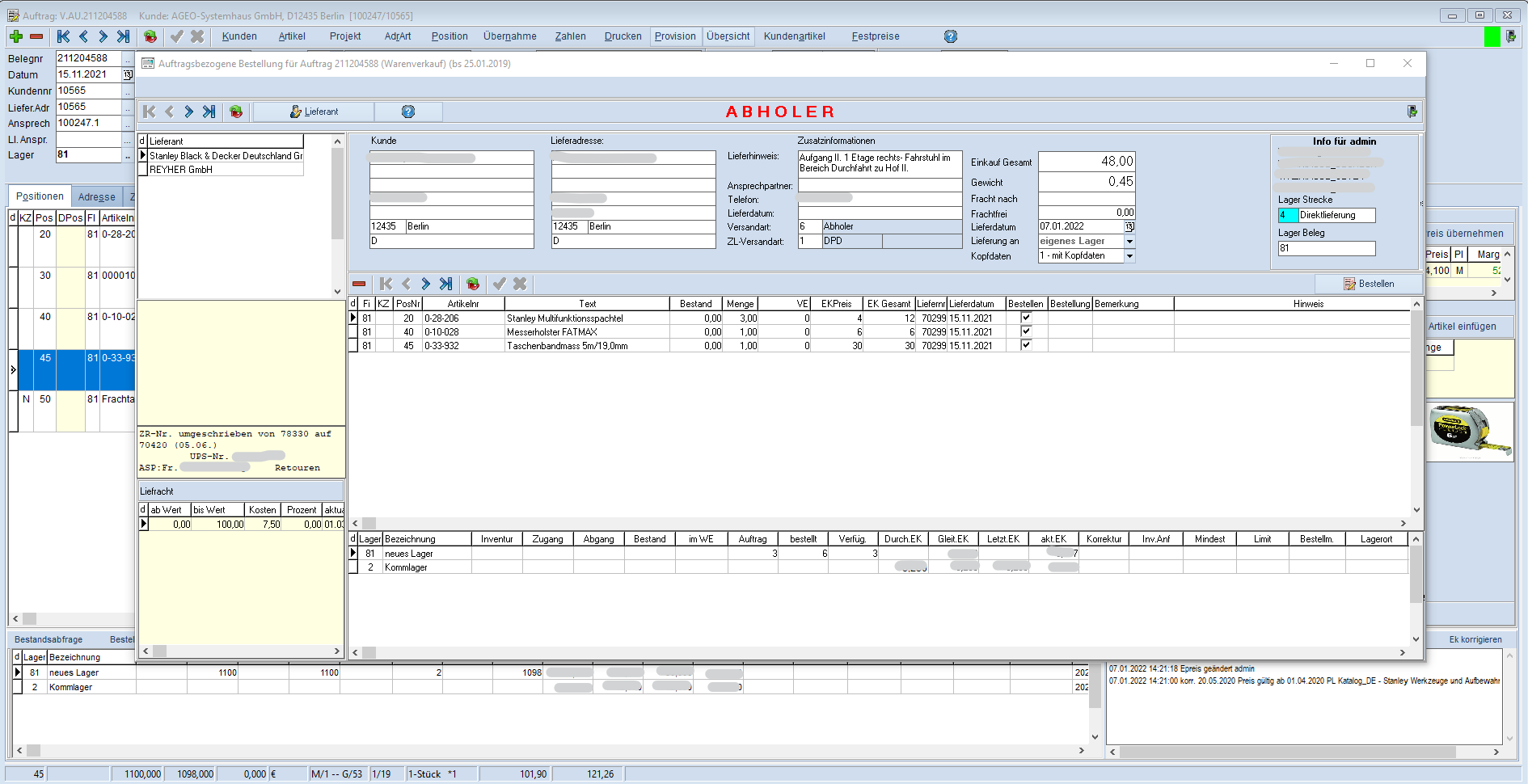Viewport: 1528px width, 784px height.
Task: Open the Kopfdaten dropdown
Action: (1129, 256)
